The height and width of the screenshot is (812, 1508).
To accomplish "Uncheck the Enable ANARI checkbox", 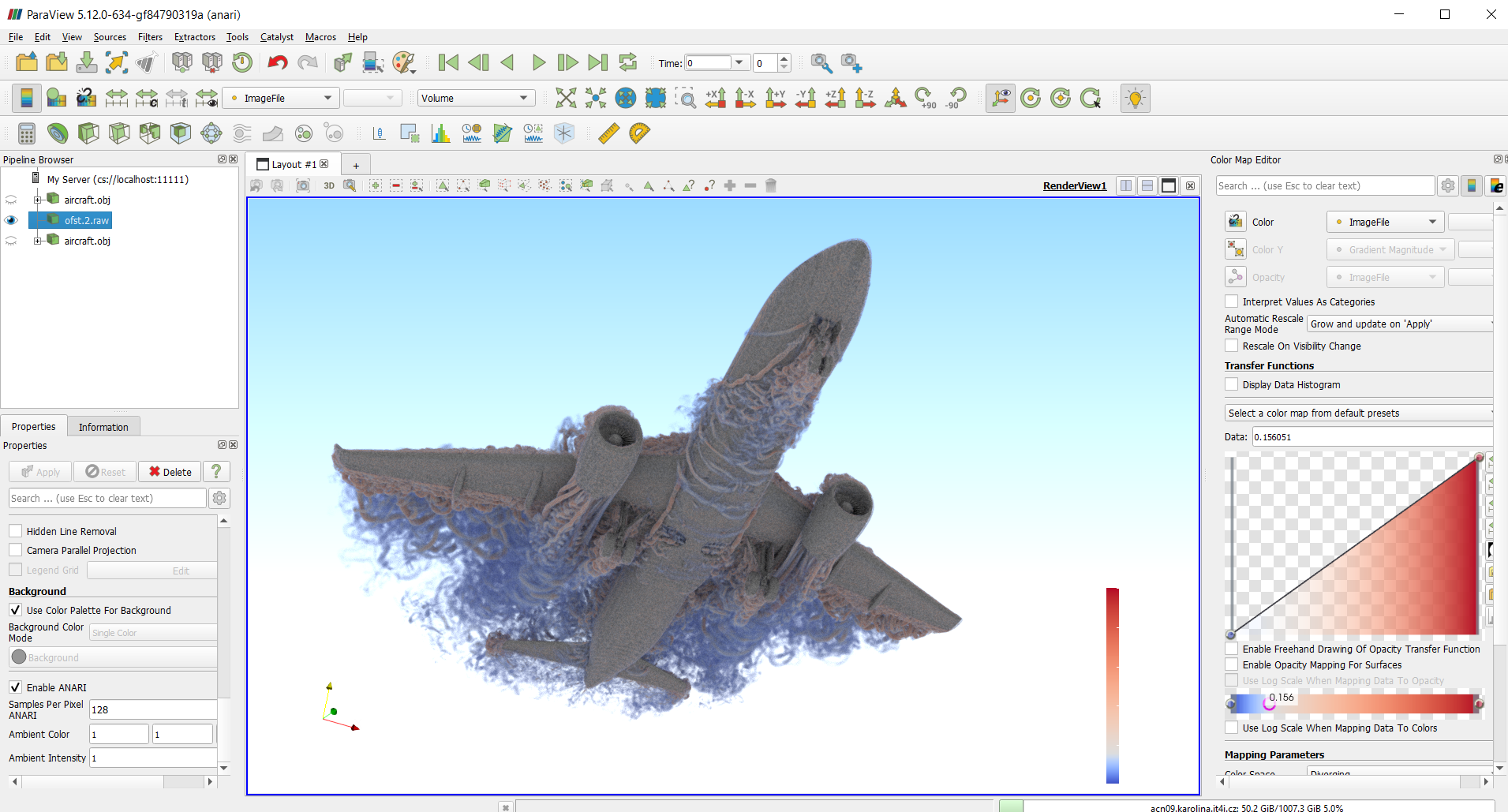I will [x=16, y=687].
